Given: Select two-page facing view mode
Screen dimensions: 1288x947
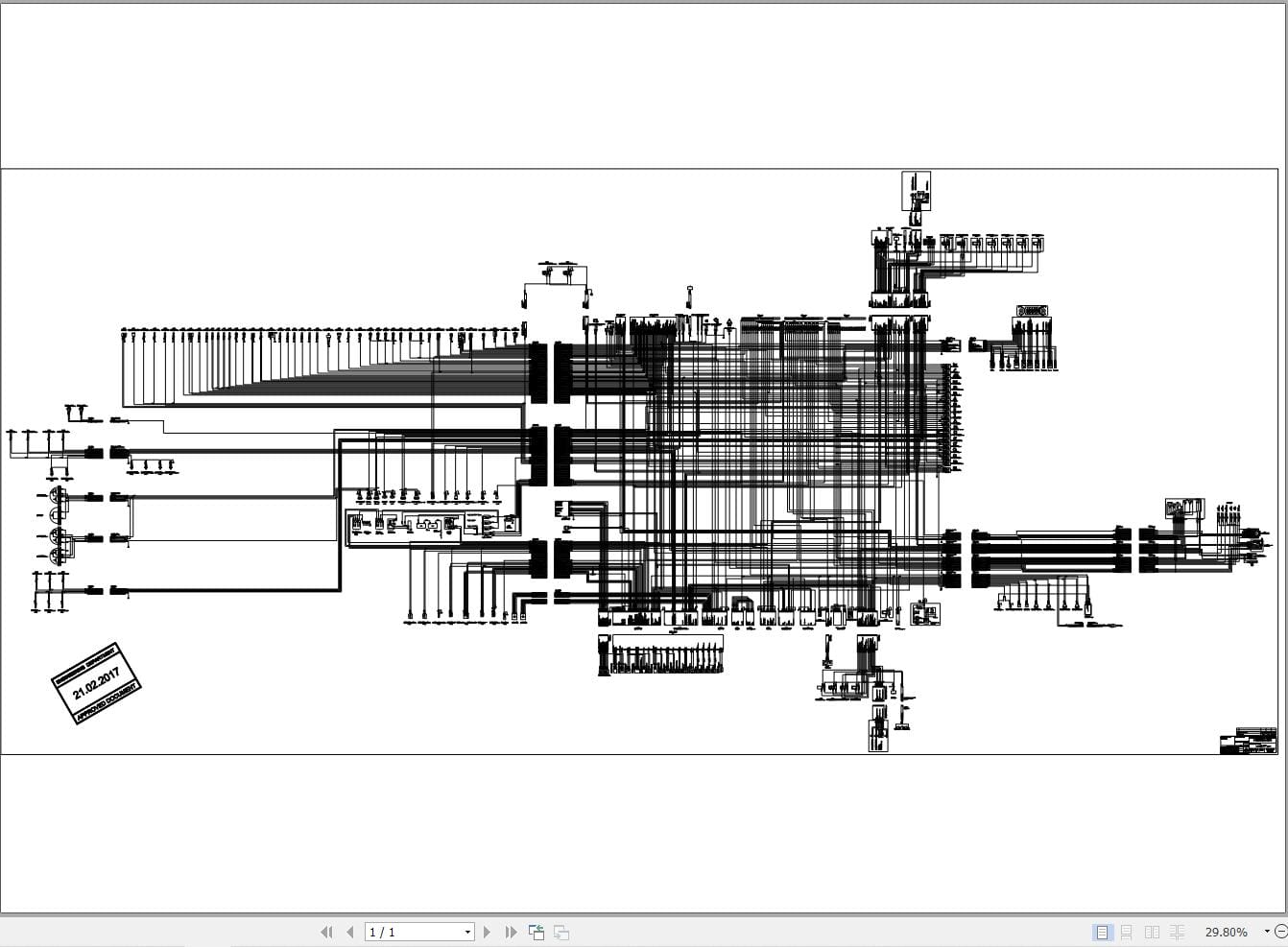Looking at the screenshot, I should 1152,932.
